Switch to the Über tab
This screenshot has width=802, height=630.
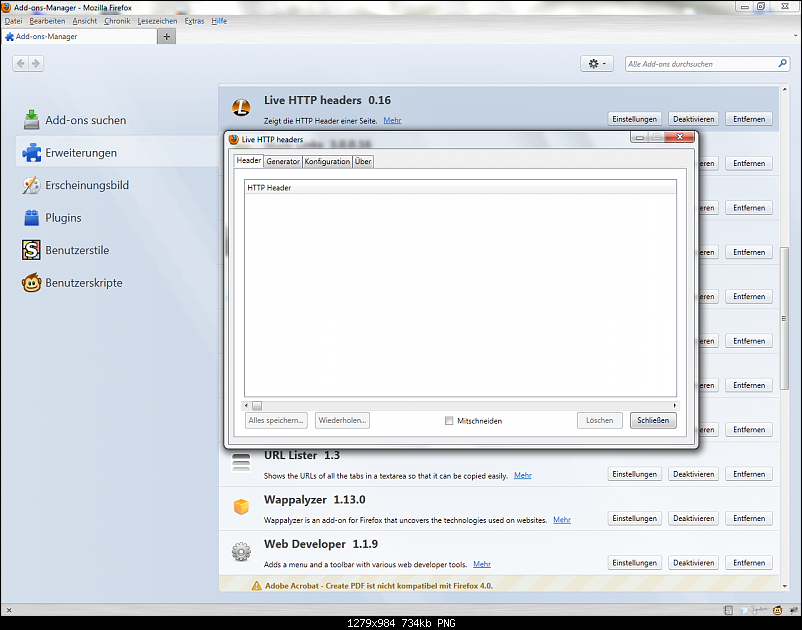363,162
